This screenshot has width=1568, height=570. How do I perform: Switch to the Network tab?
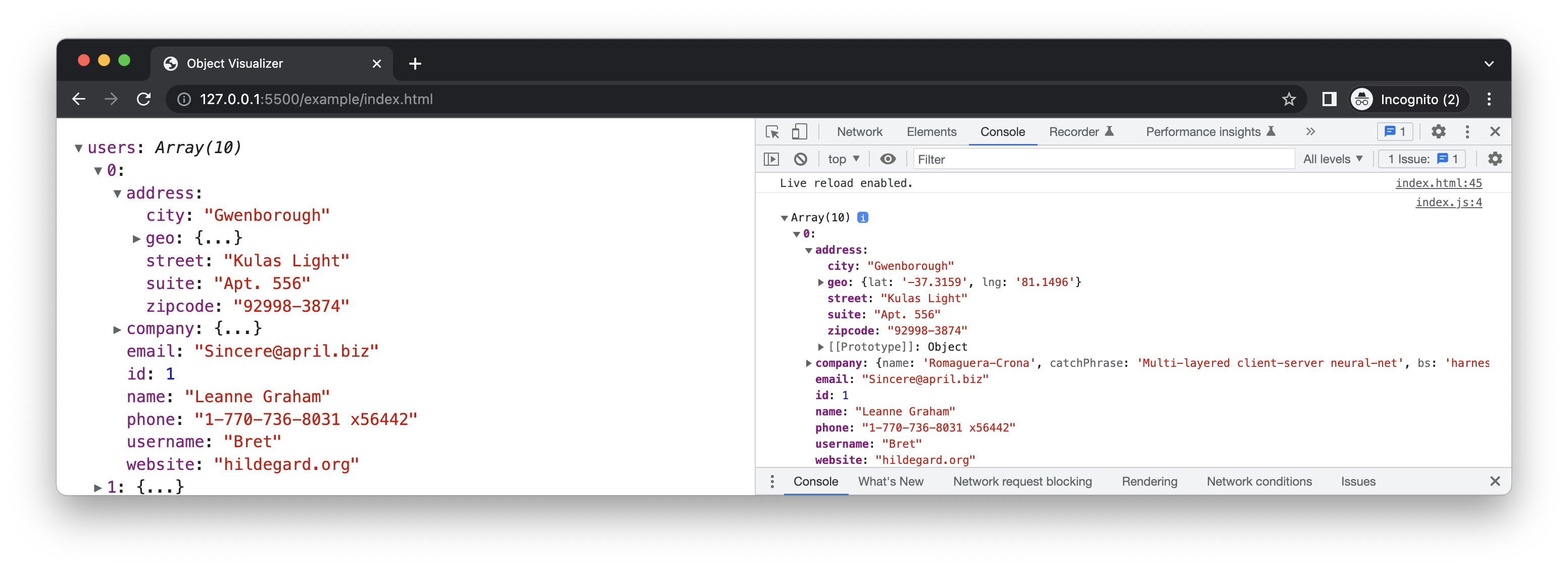(859, 131)
